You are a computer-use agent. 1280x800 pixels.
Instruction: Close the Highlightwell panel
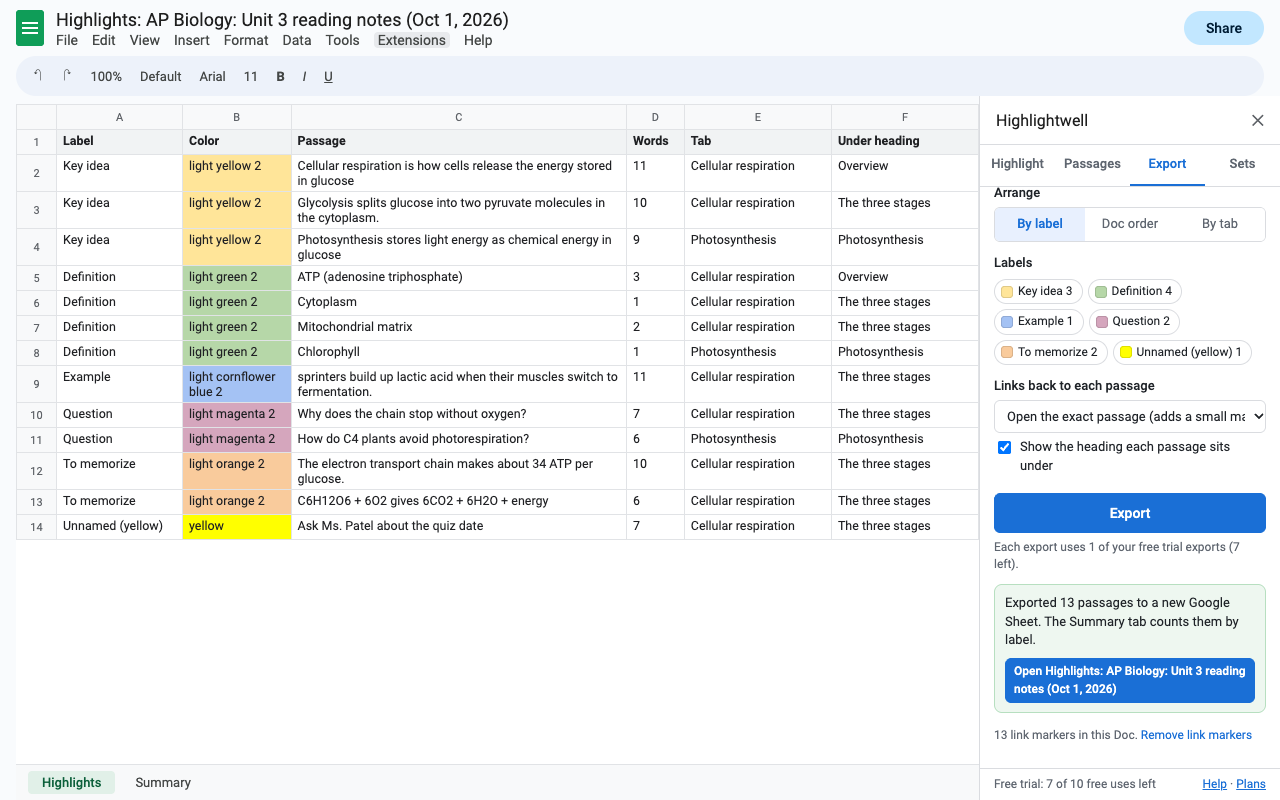pyautogui.click(x=1258, y=121)
